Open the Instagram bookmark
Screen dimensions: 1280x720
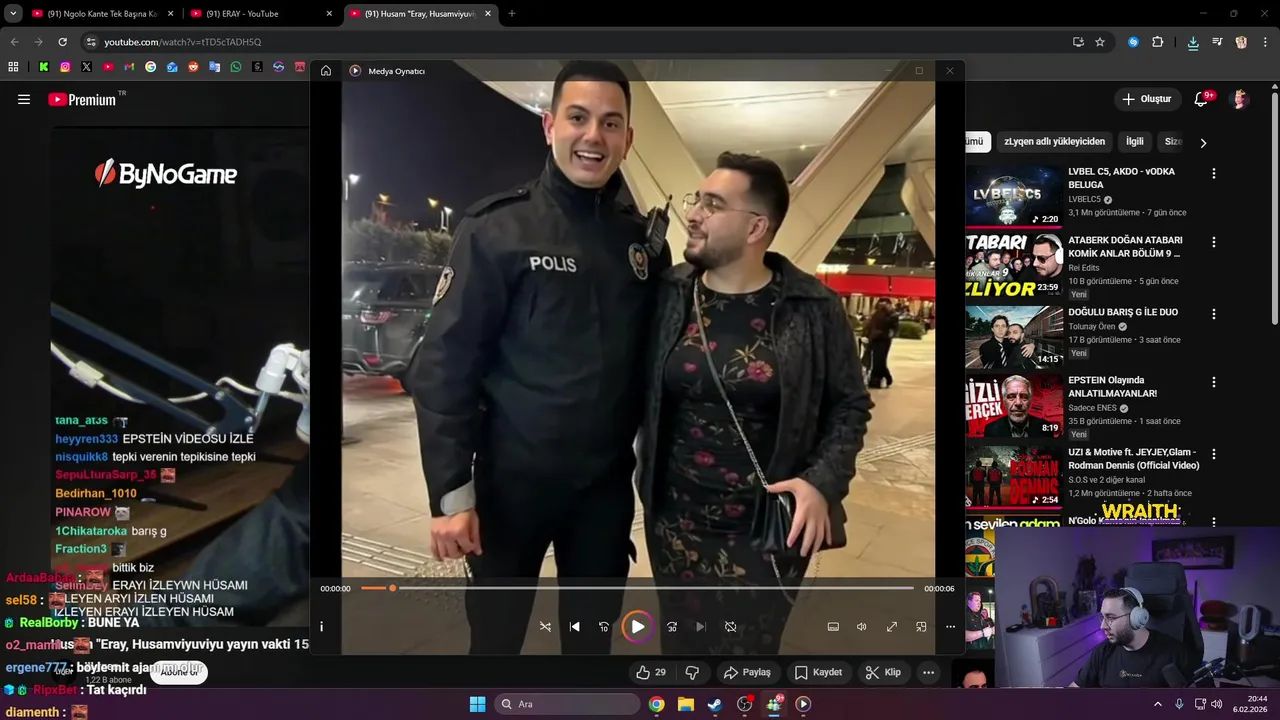65,67
